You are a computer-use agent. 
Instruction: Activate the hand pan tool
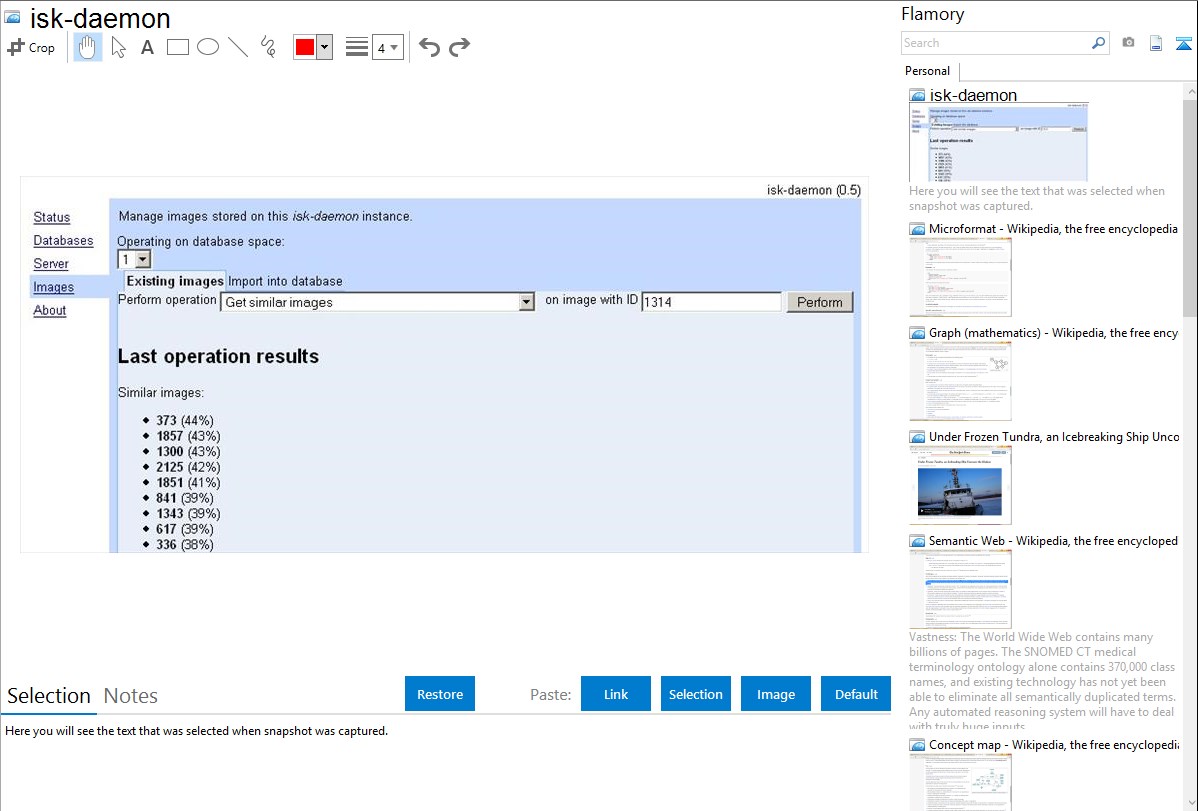(87, 47)
